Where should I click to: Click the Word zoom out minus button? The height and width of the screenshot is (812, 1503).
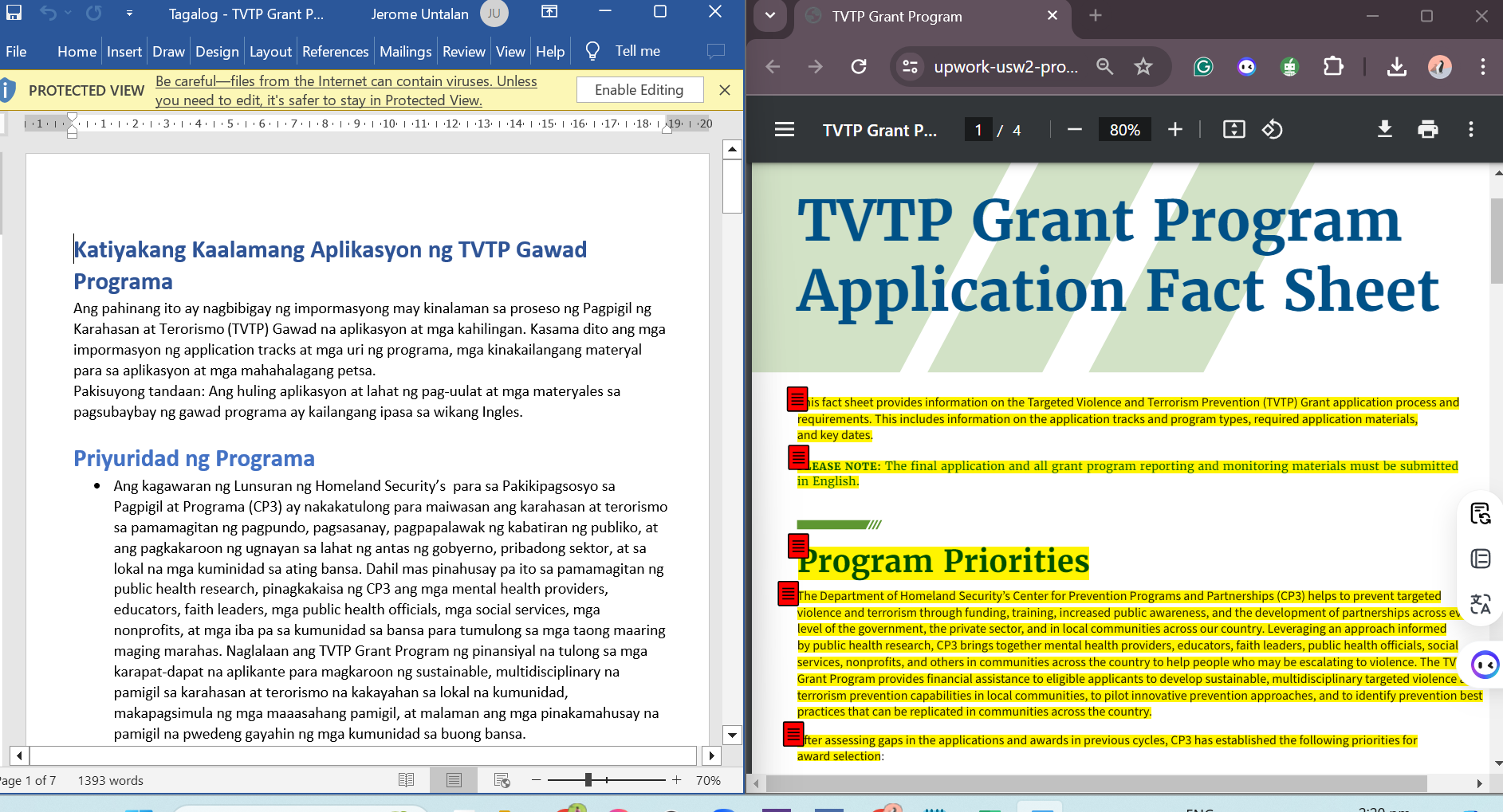pyautogui.click(x=536, y=780)
